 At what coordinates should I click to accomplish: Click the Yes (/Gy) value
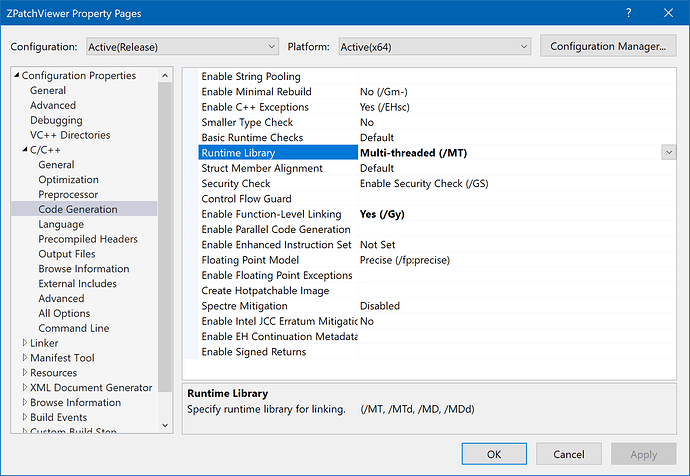click(x=382, y=214)
